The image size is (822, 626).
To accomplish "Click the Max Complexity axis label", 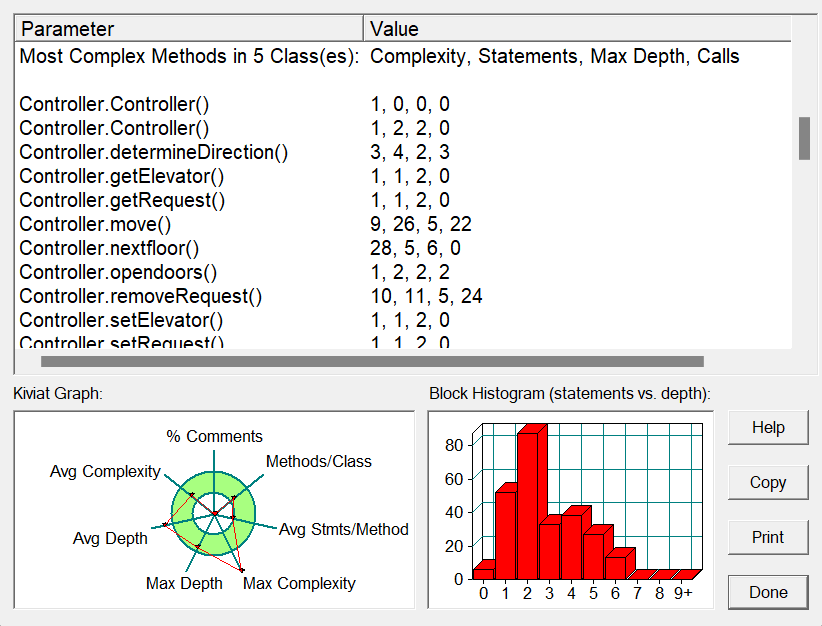I will pyautogui.click(x=299, y=584).
